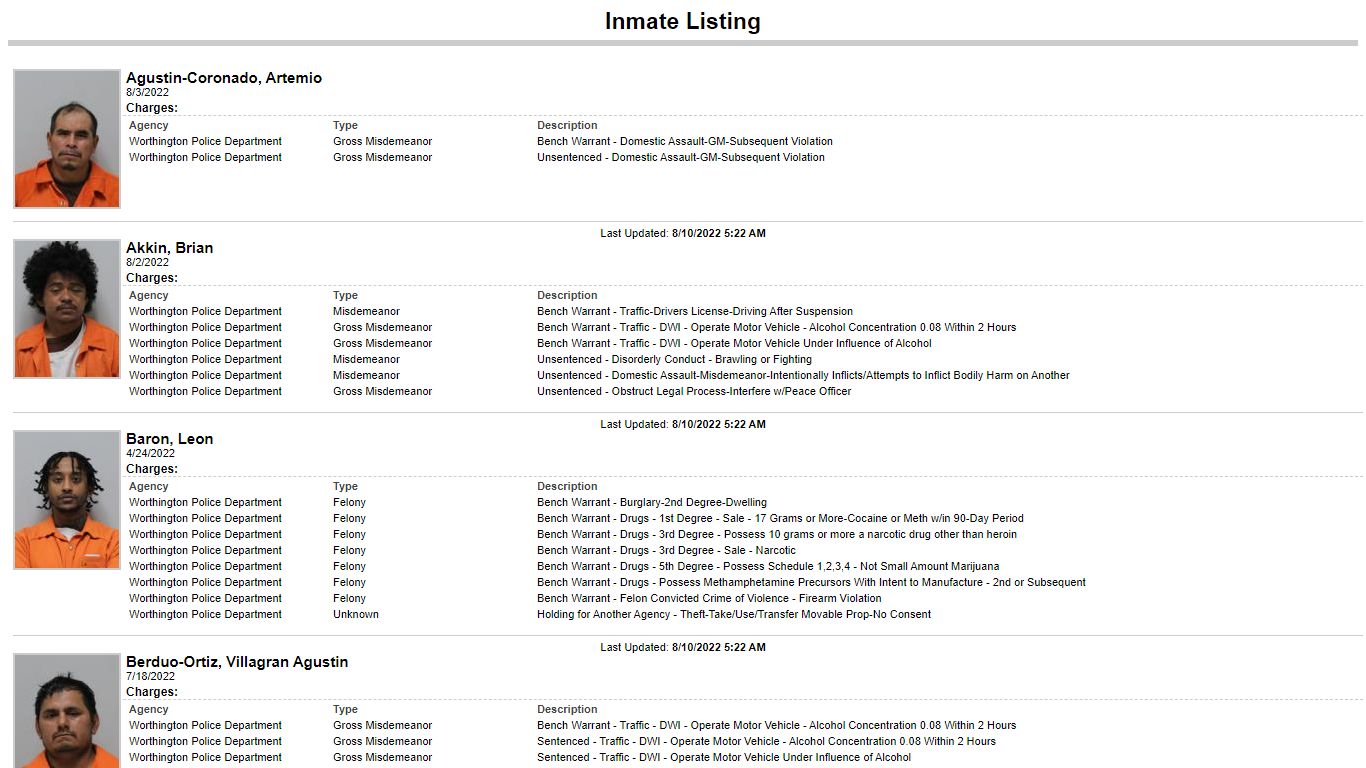
Task: Select Drugs 3rd Degree Possess 10 grams charge
Action: pyautogui.click(x=777, y=534)
